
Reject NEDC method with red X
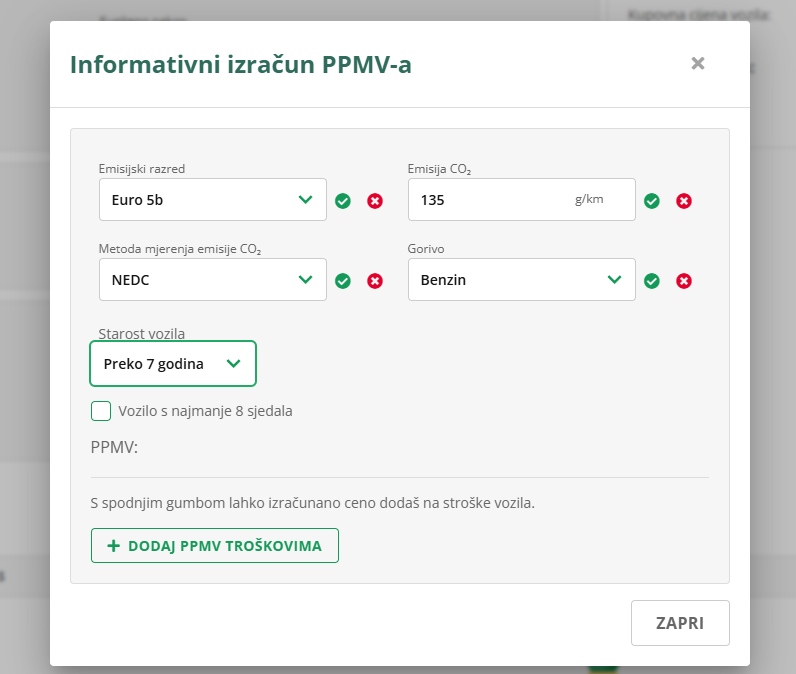(375, 281)
